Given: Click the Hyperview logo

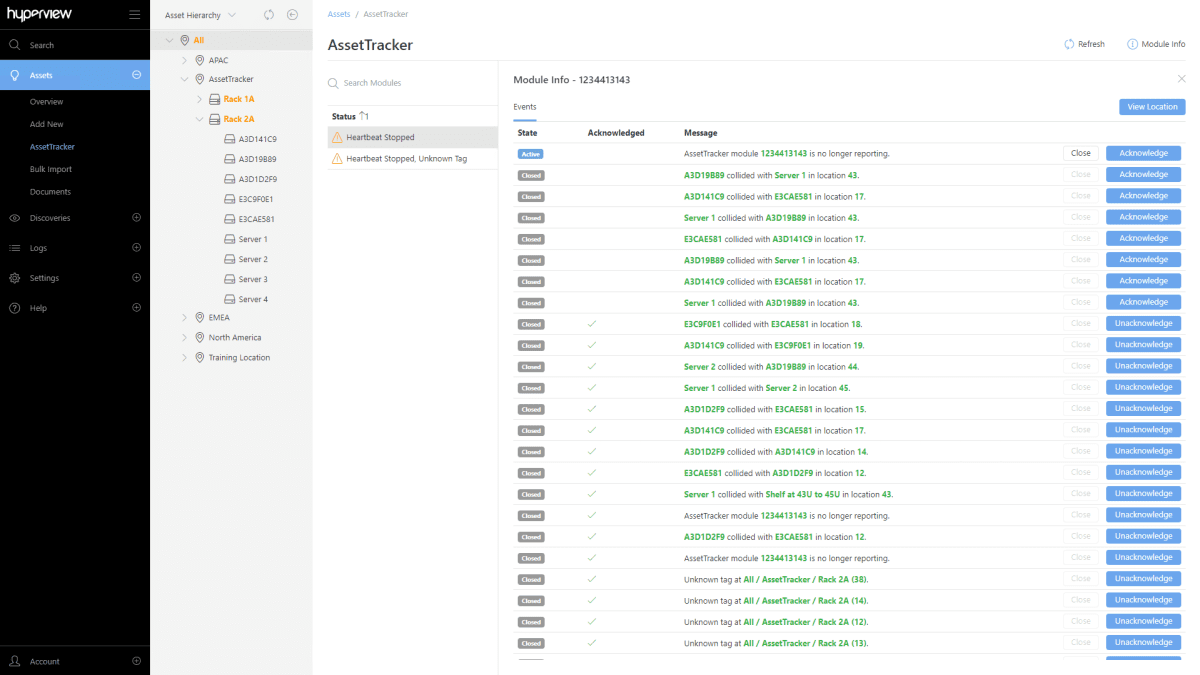Looking at the screenshot, I should click(x=40, y=14).
